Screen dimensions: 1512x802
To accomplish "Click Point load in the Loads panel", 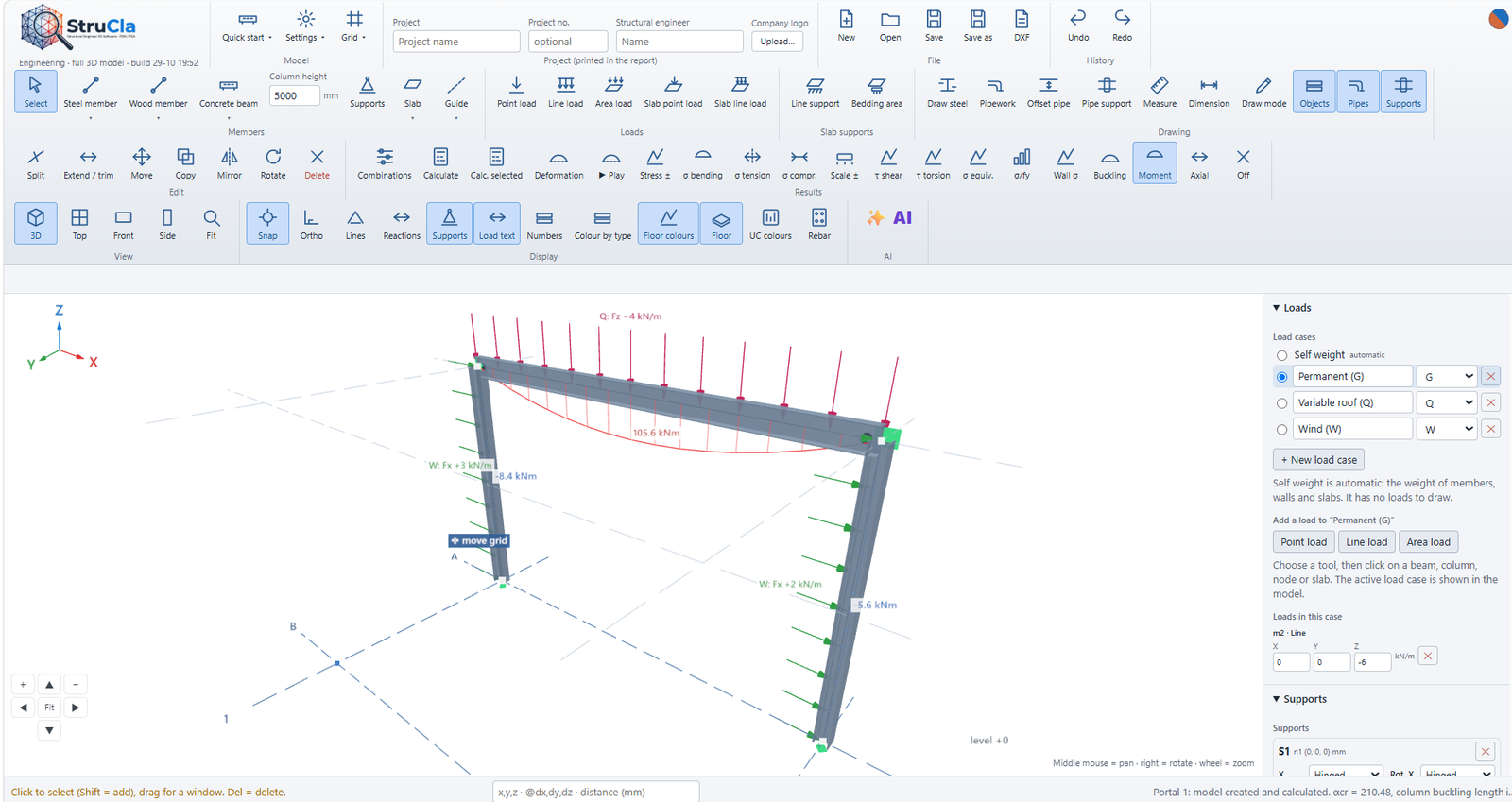I will [x=1303, y=542].
